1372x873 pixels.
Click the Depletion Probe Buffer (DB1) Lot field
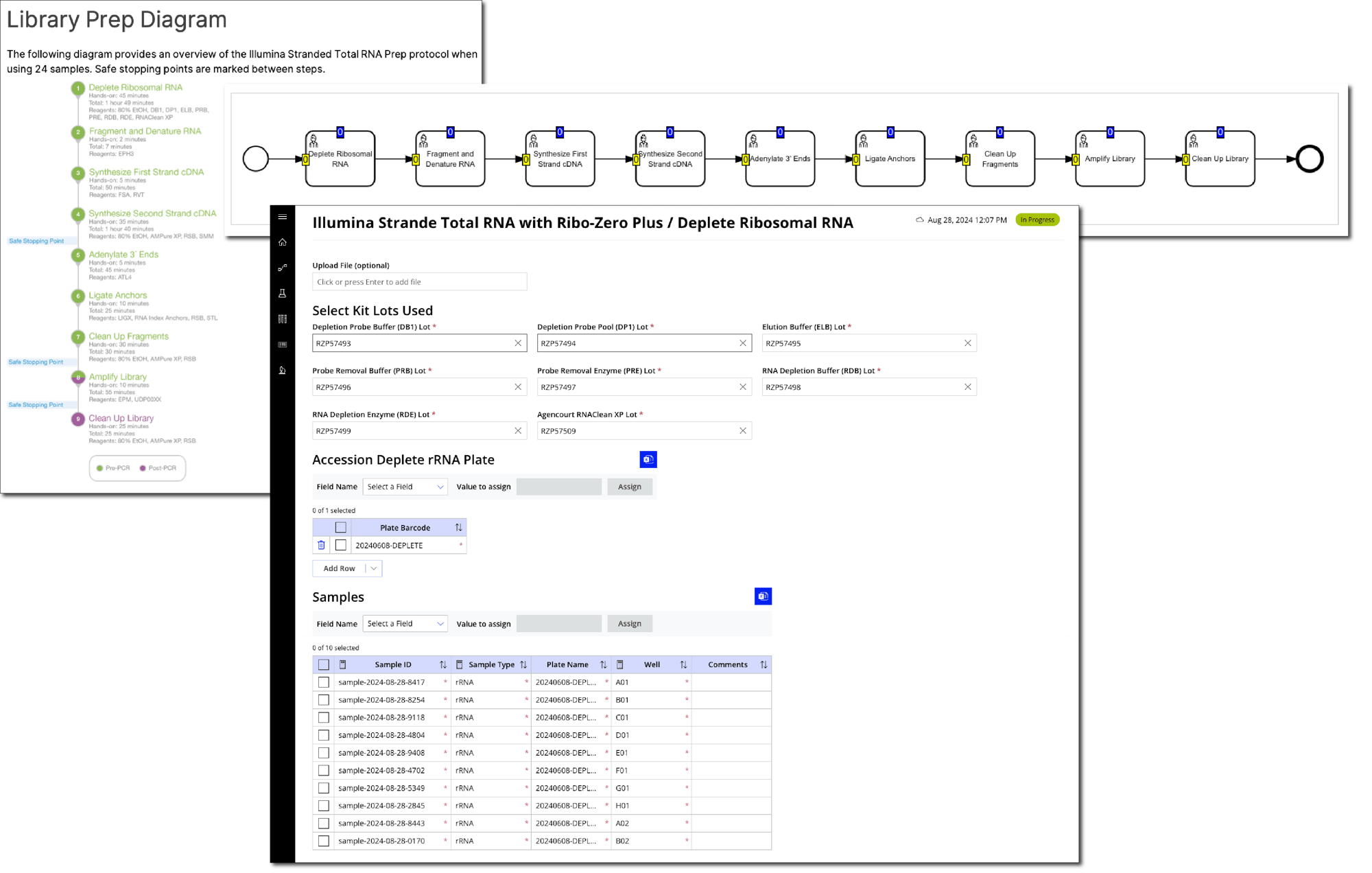tap(419, 343)
